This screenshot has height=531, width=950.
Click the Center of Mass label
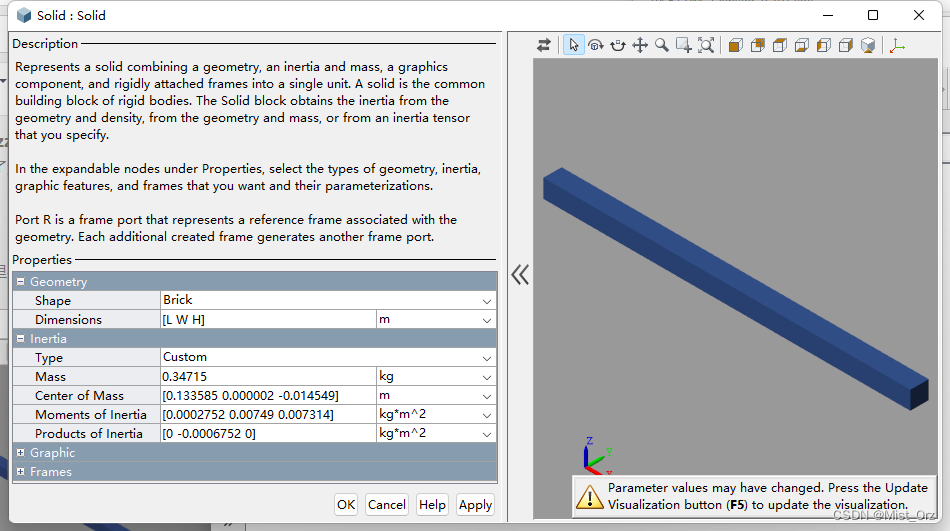79,395
